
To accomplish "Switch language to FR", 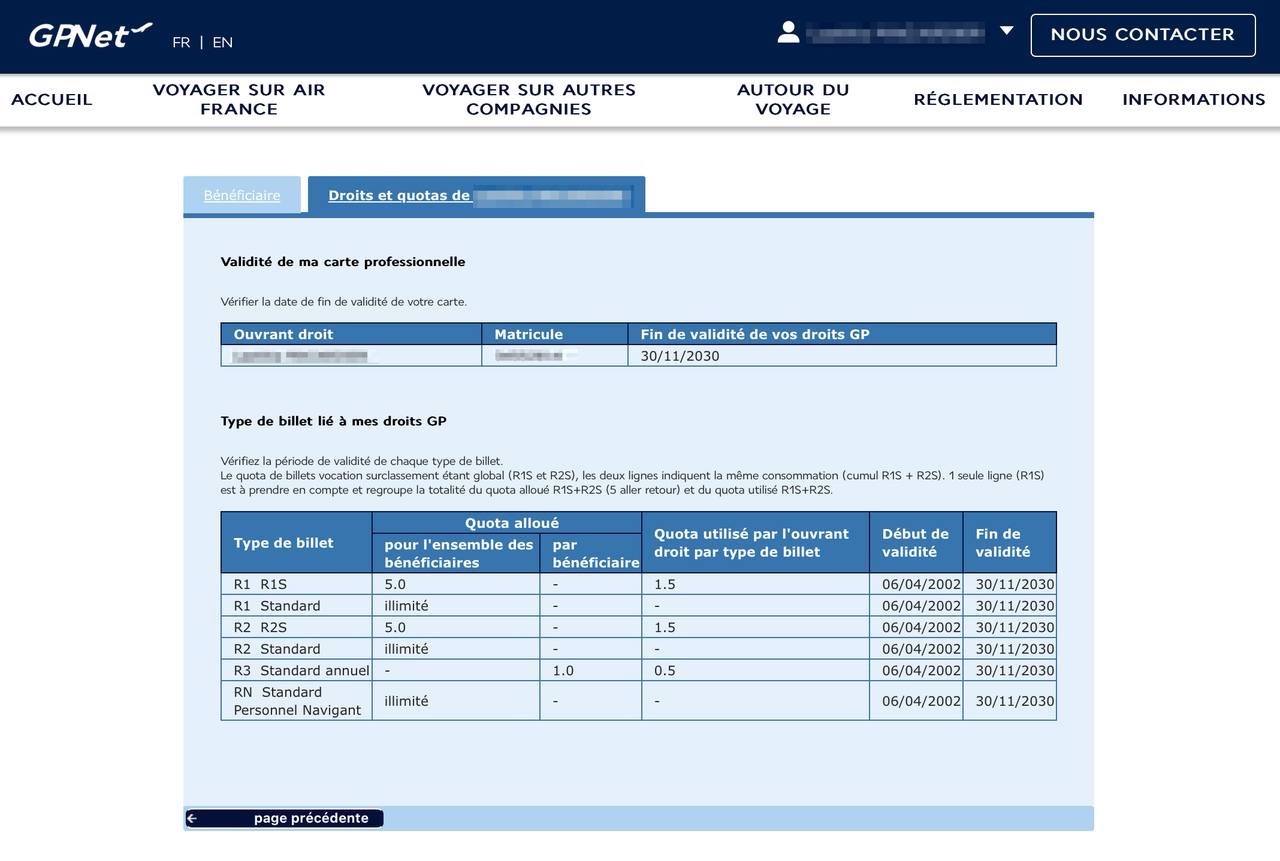I will [181, 42].
